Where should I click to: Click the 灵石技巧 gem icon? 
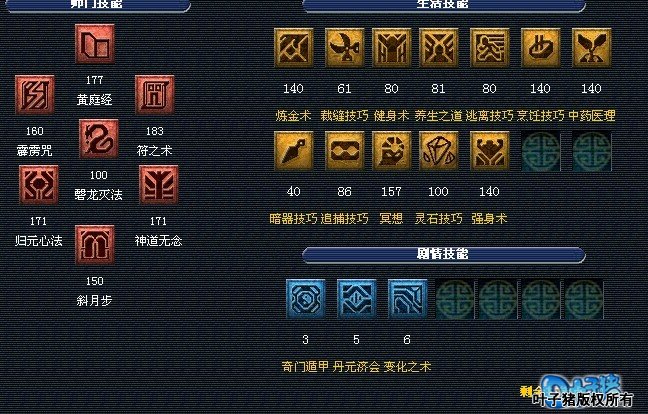click(438, 151)
